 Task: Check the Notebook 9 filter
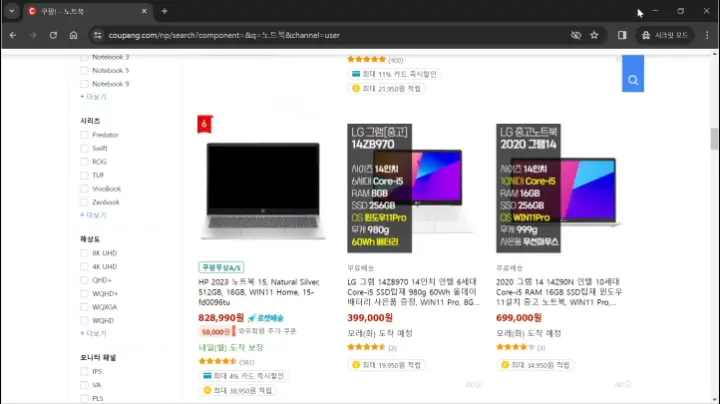click(x=84, y=84)
